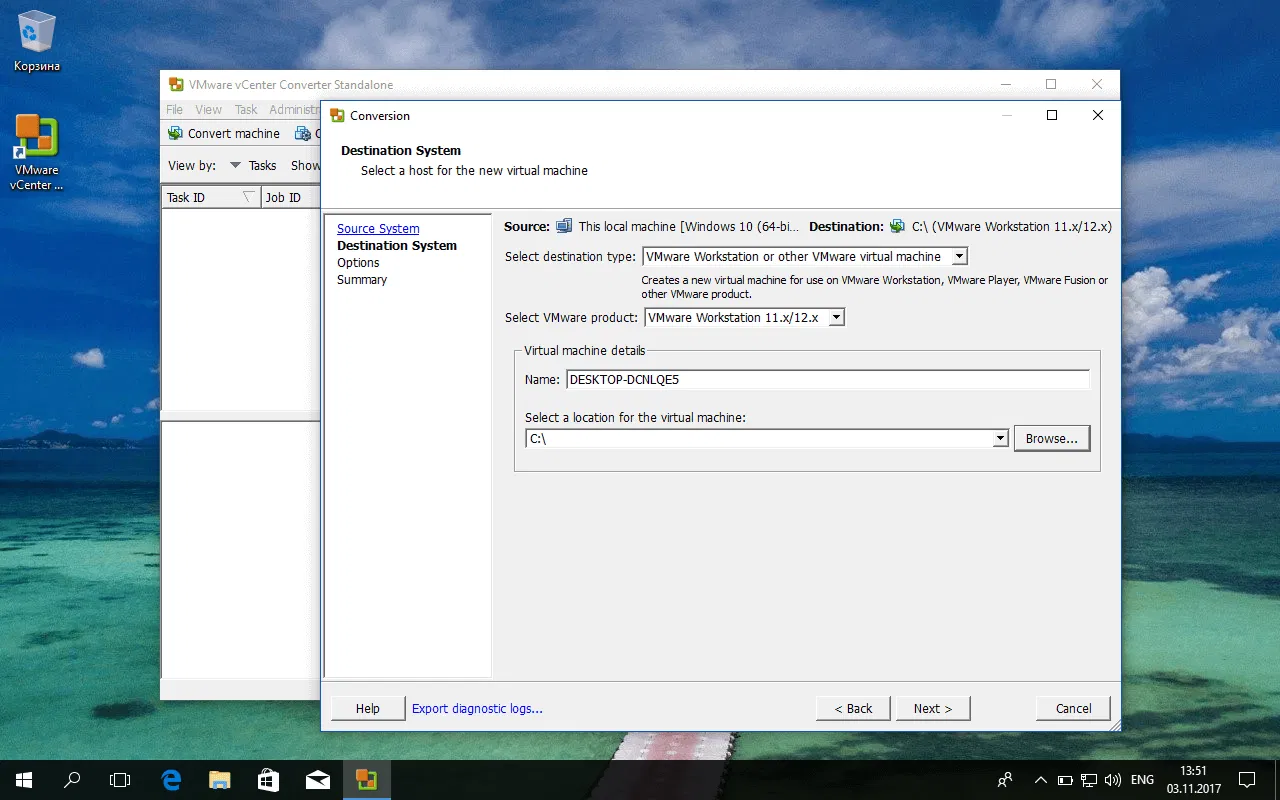Click the Next button

point(932,708)
